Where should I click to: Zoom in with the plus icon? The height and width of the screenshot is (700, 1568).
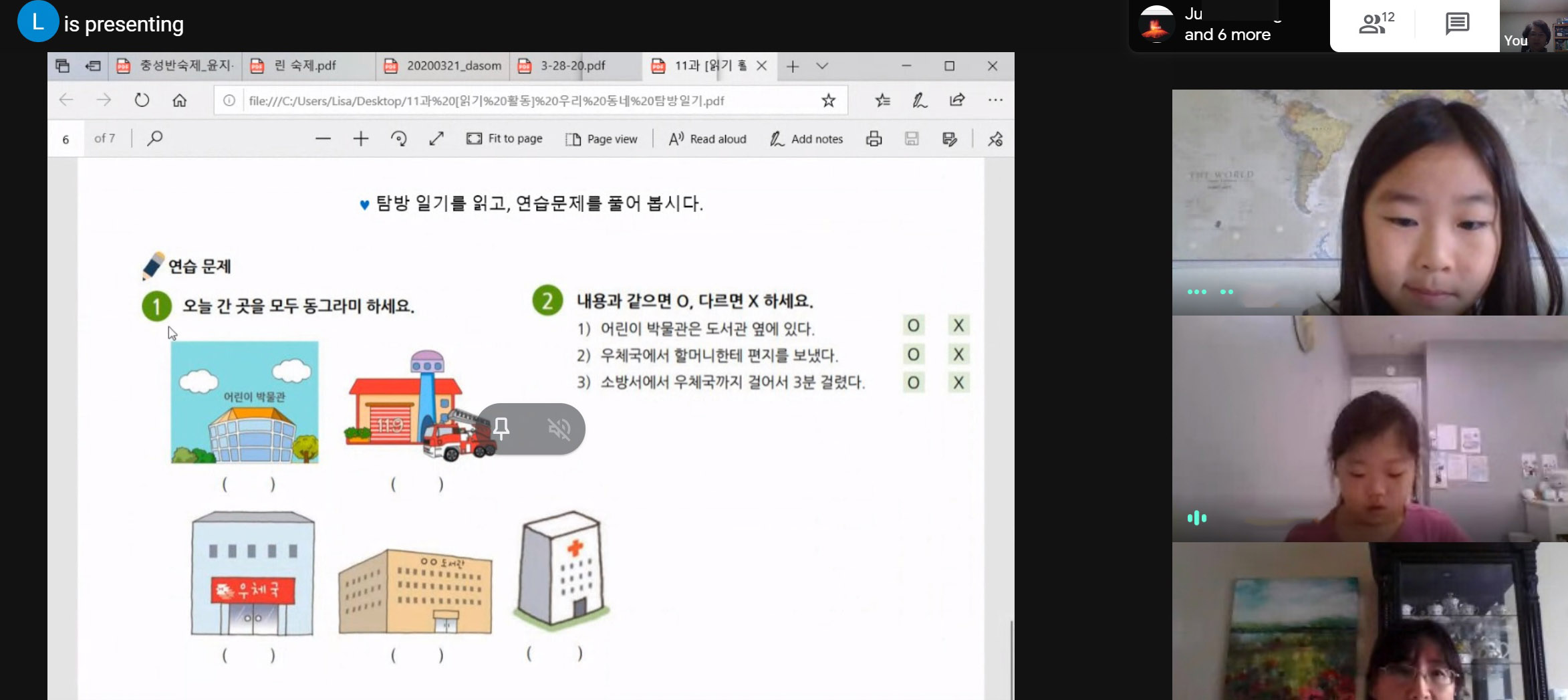pos(361,139)
